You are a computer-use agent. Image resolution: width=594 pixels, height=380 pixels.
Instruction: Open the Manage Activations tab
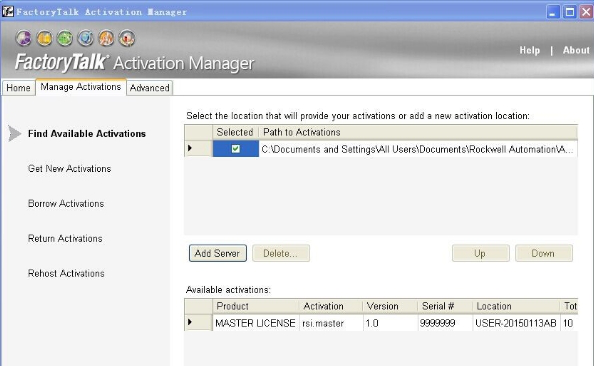click(x=81, y=87)
